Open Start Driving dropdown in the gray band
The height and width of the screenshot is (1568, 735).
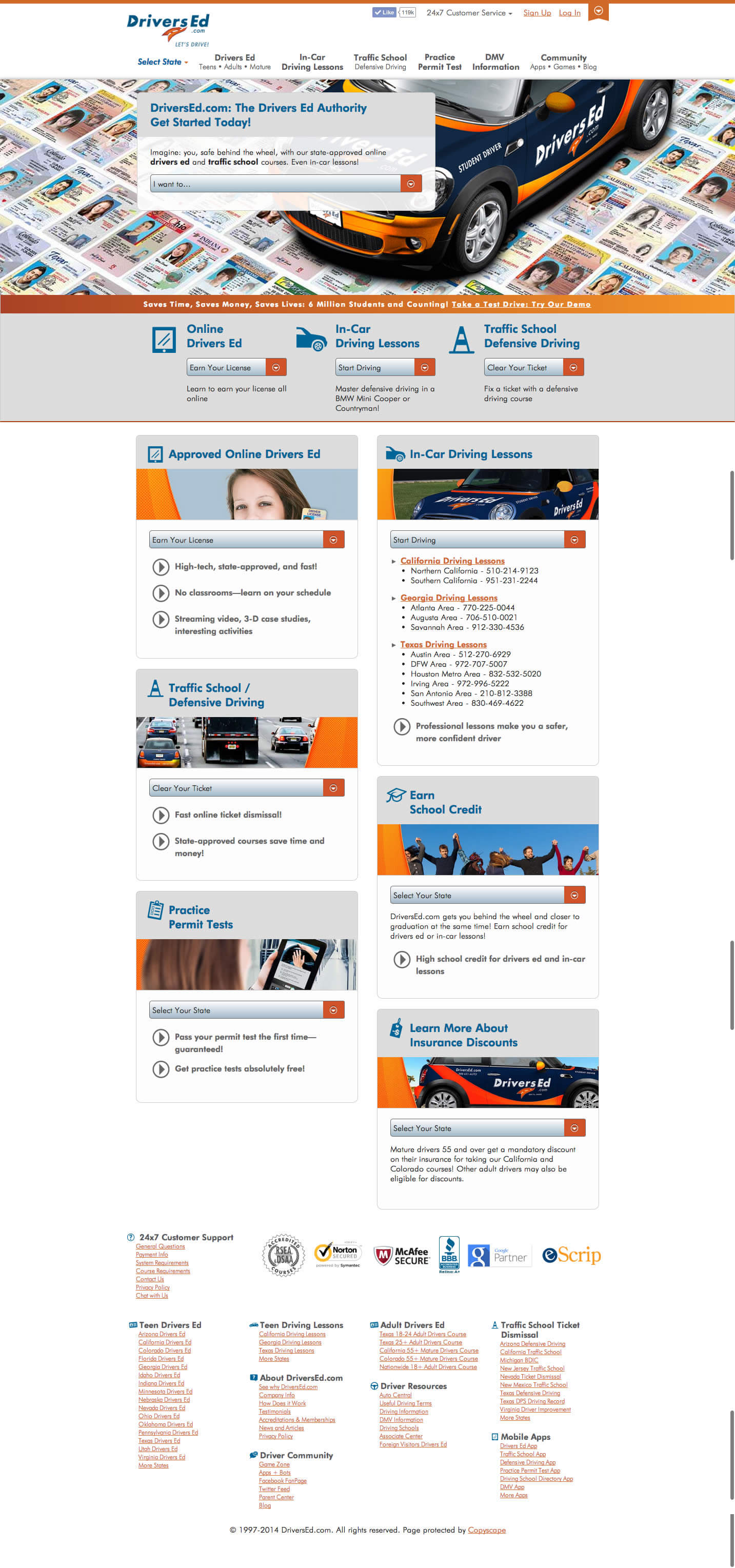pos(385,368)
